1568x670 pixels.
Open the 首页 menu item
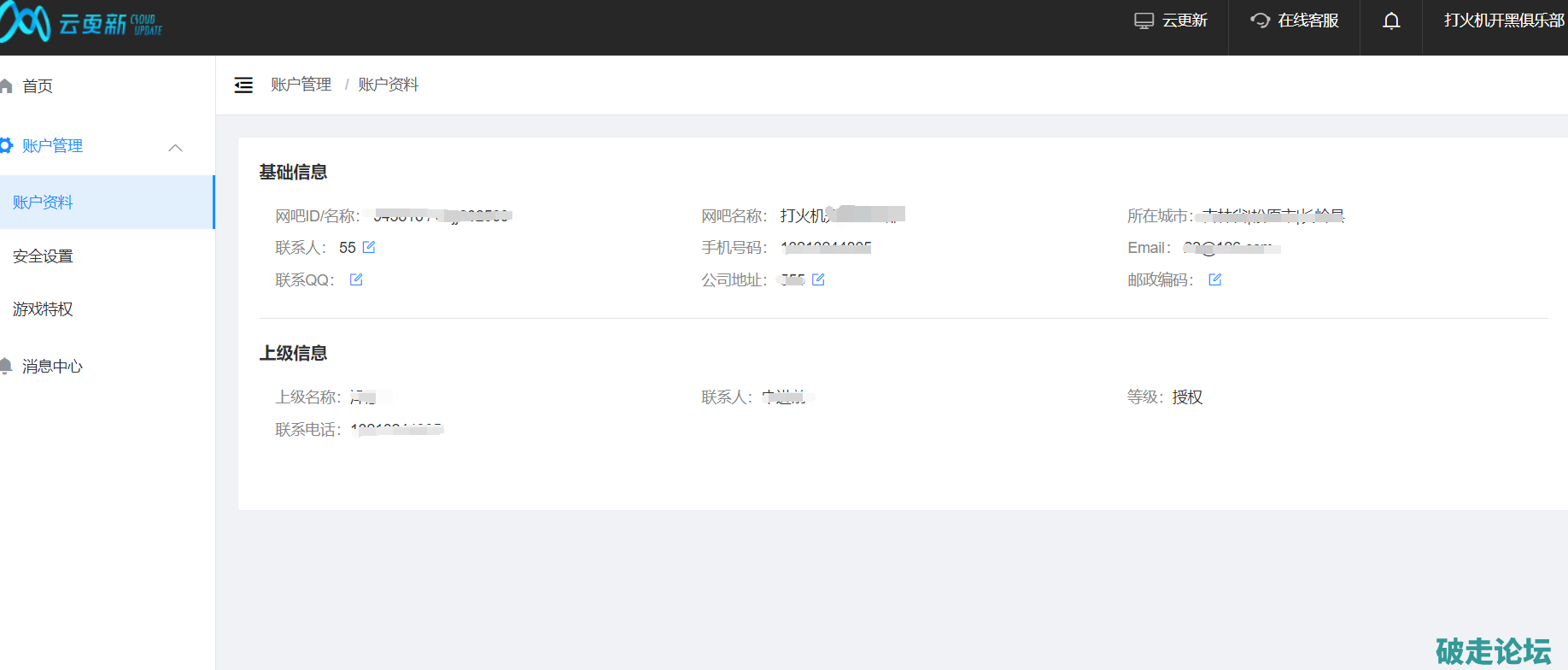(x=37, y=85)
